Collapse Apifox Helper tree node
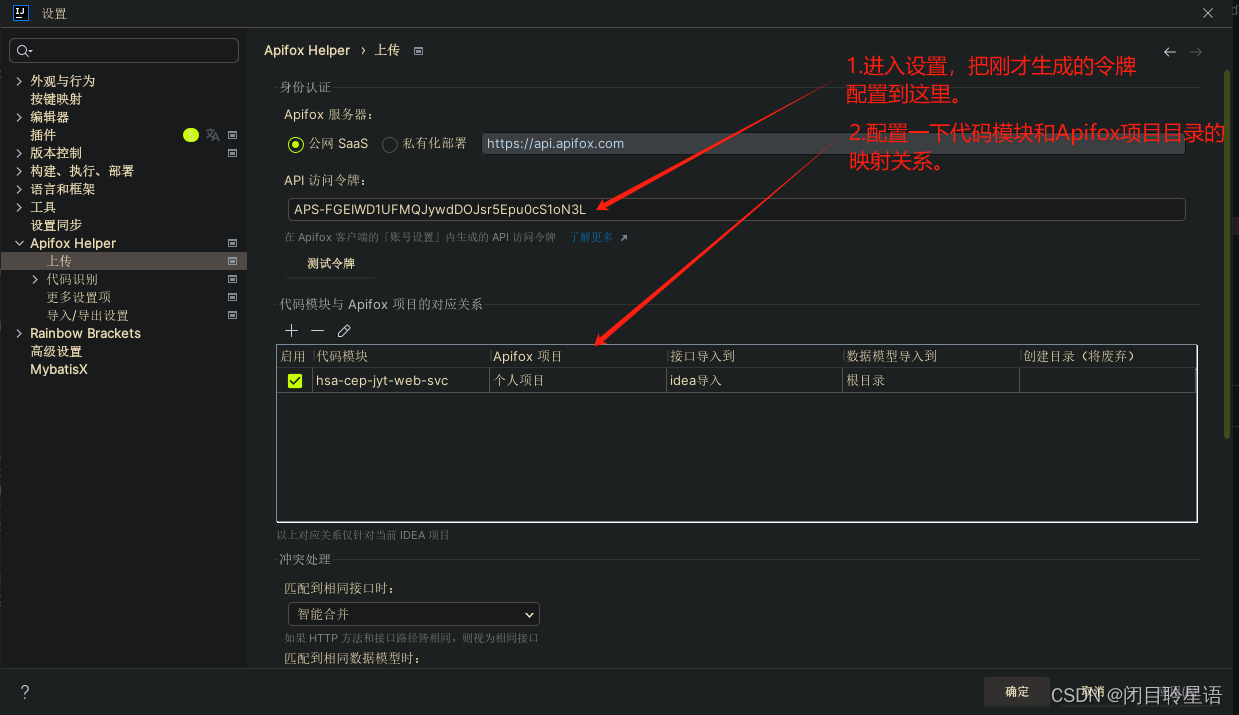This screenshot has height=715, width=1239. point(19,243)
